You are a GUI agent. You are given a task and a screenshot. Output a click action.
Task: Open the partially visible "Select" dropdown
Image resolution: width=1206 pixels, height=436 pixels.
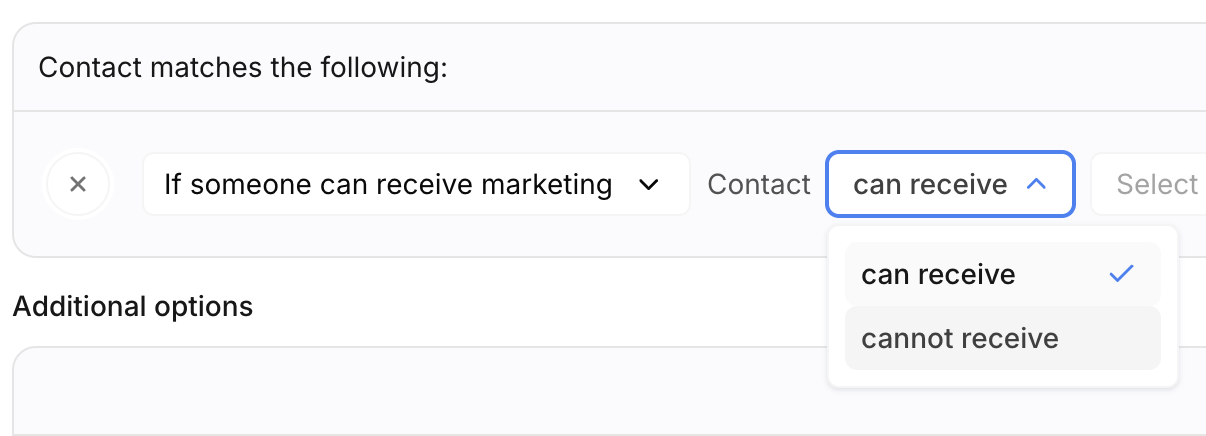tap(1150, 184)
